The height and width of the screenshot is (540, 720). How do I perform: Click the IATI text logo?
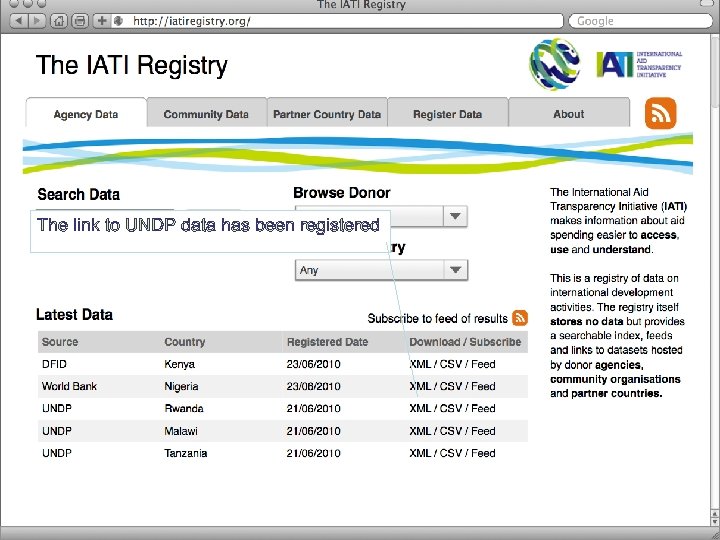pyautogui.click(x=639, y=64)
